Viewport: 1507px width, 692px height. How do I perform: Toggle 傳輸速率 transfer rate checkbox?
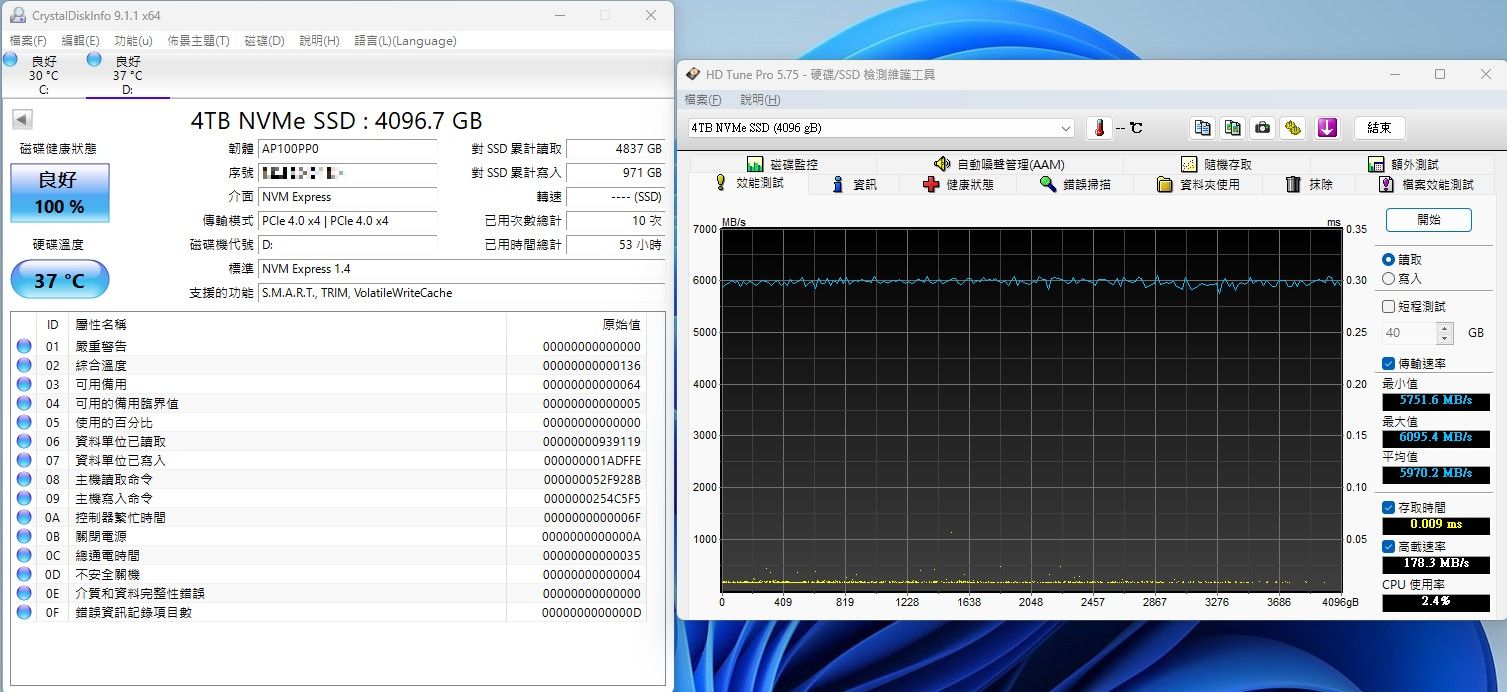1388,363
